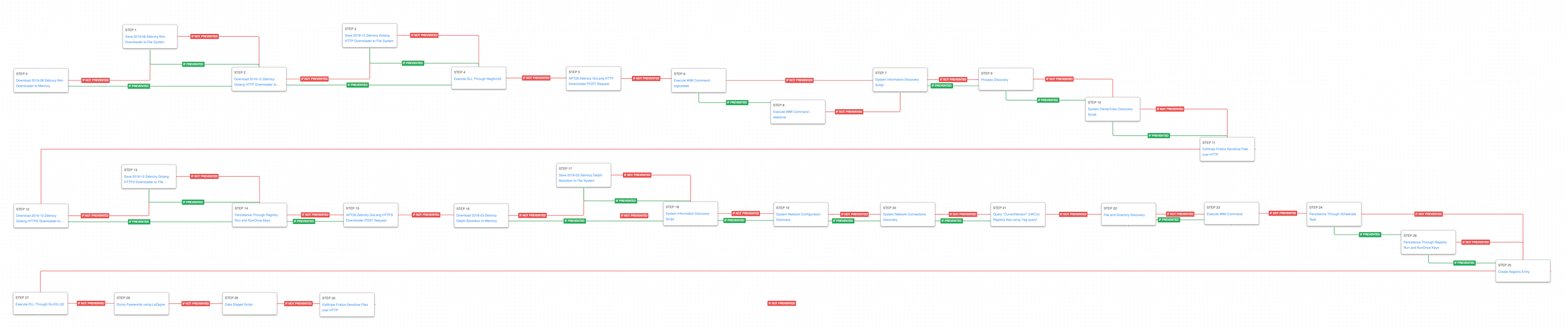
Task: Open Step 21 Query CurrentVersion Registry Key link
Action: (1015, 214)
